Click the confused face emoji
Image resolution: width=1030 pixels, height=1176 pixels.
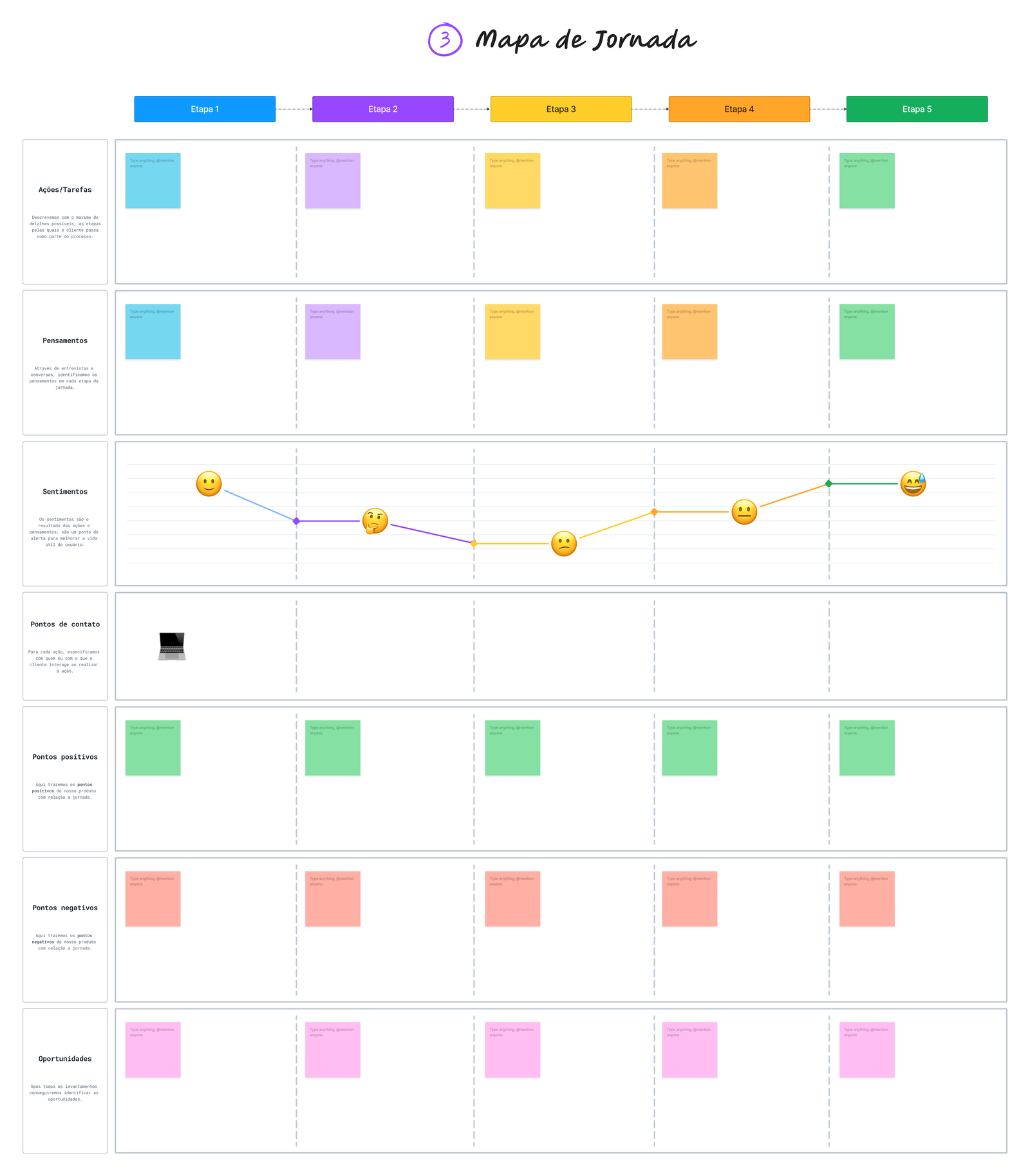click(564, 544)
